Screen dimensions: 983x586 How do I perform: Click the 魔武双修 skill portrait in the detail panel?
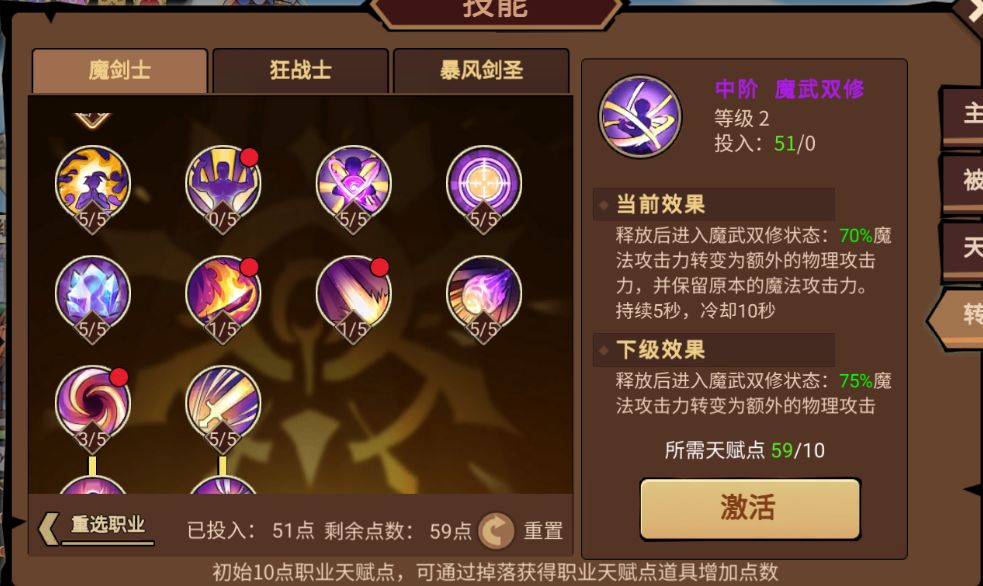640,117
